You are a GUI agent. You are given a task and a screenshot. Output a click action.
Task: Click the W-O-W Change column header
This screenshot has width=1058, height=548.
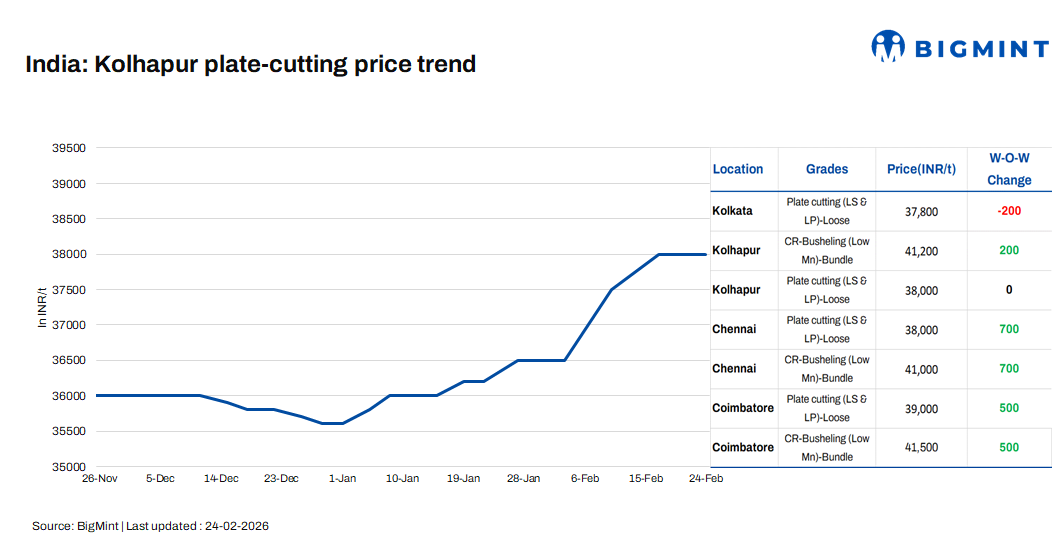[1009, 169]
